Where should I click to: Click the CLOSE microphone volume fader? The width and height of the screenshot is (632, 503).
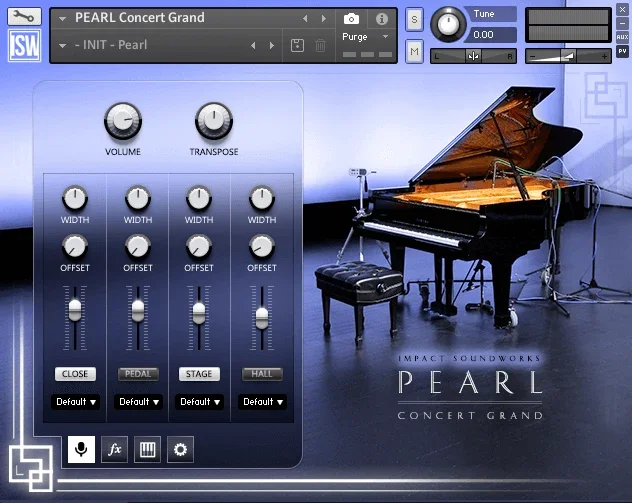coord(75,310)
